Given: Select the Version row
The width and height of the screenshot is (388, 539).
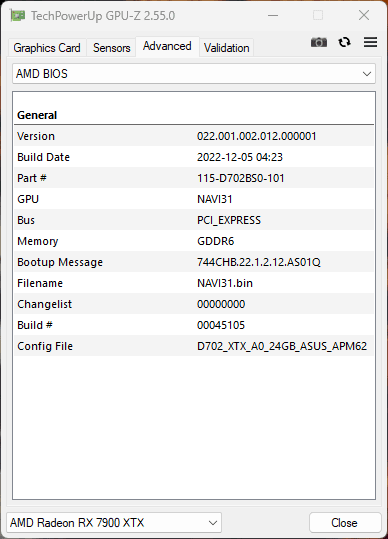Looking at the screenshot, I should [x=194, y=136].
